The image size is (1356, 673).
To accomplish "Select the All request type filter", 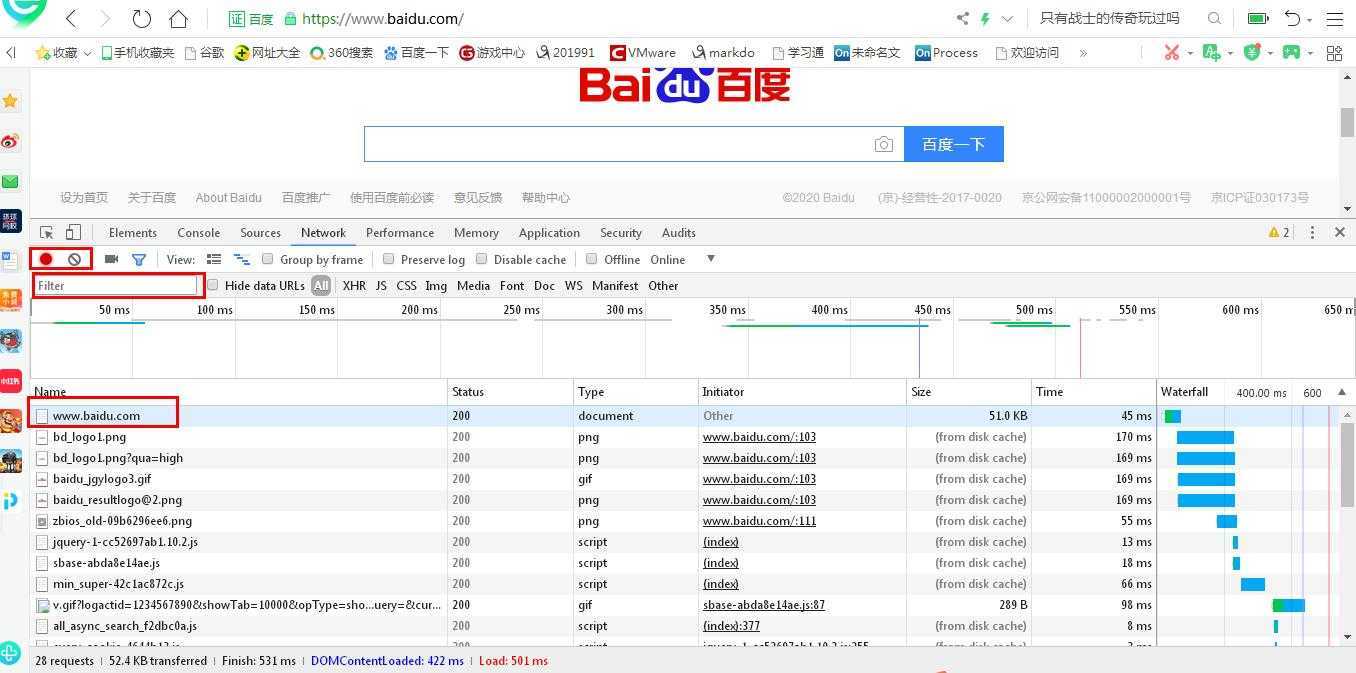I will 321,285.
